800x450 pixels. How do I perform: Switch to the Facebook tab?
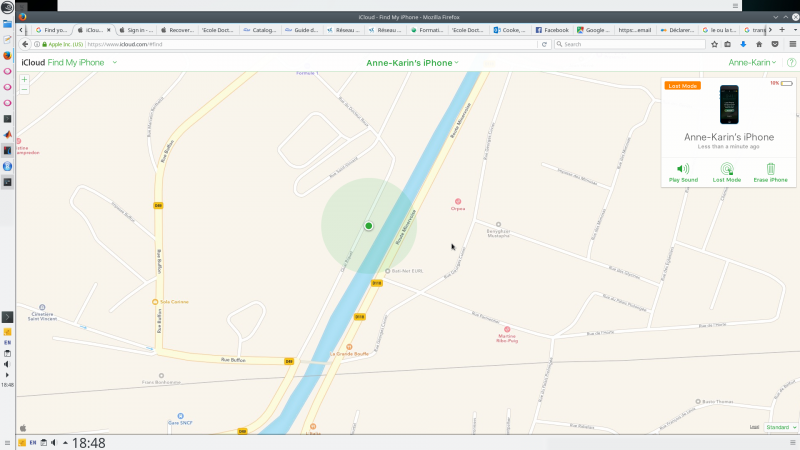[552, 30]
